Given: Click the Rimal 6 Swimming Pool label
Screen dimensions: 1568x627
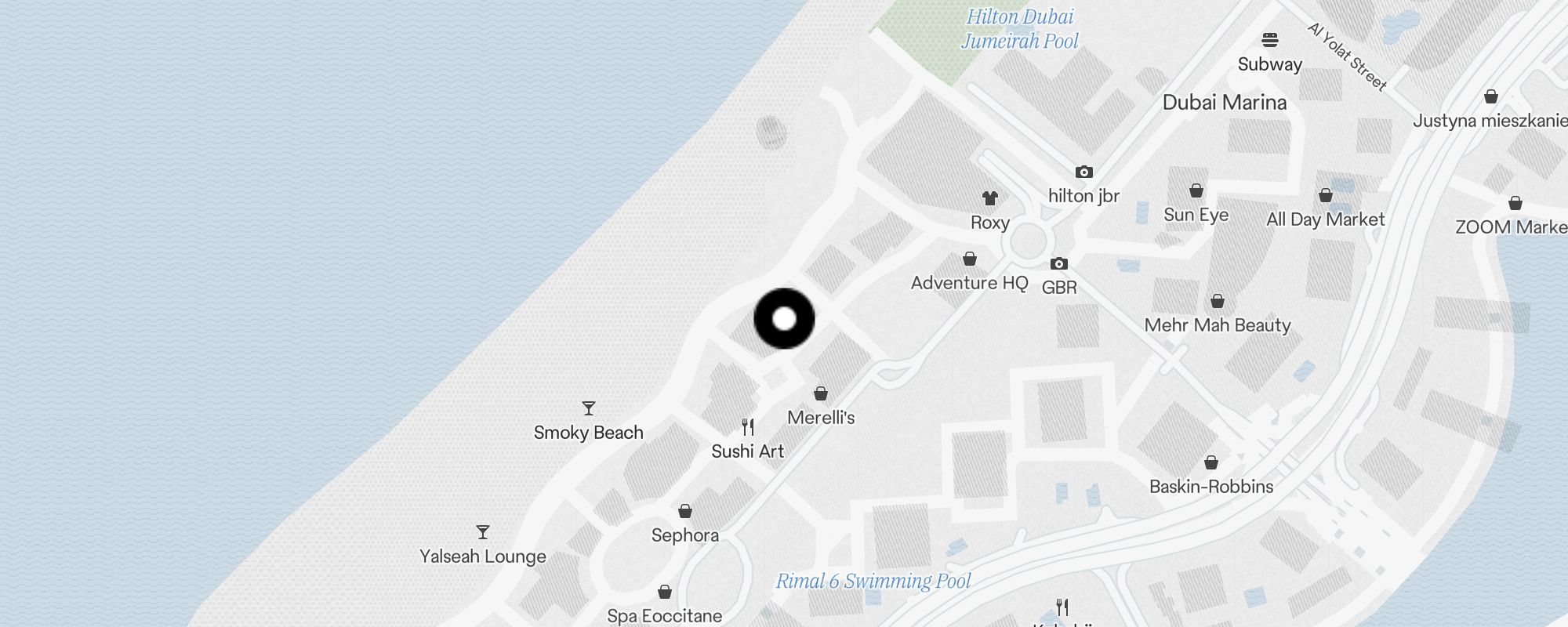Looking at the screenshot, I should (x=873, y=581).
